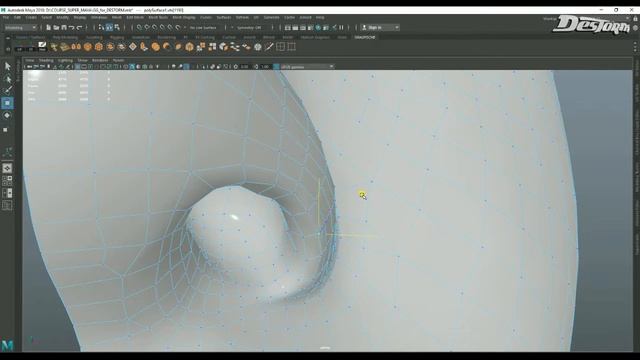Image resolution: width=640 pixels, height=360 pixels.
Task: Toggle the Film Gate display
Action: [x=84, y=66]
